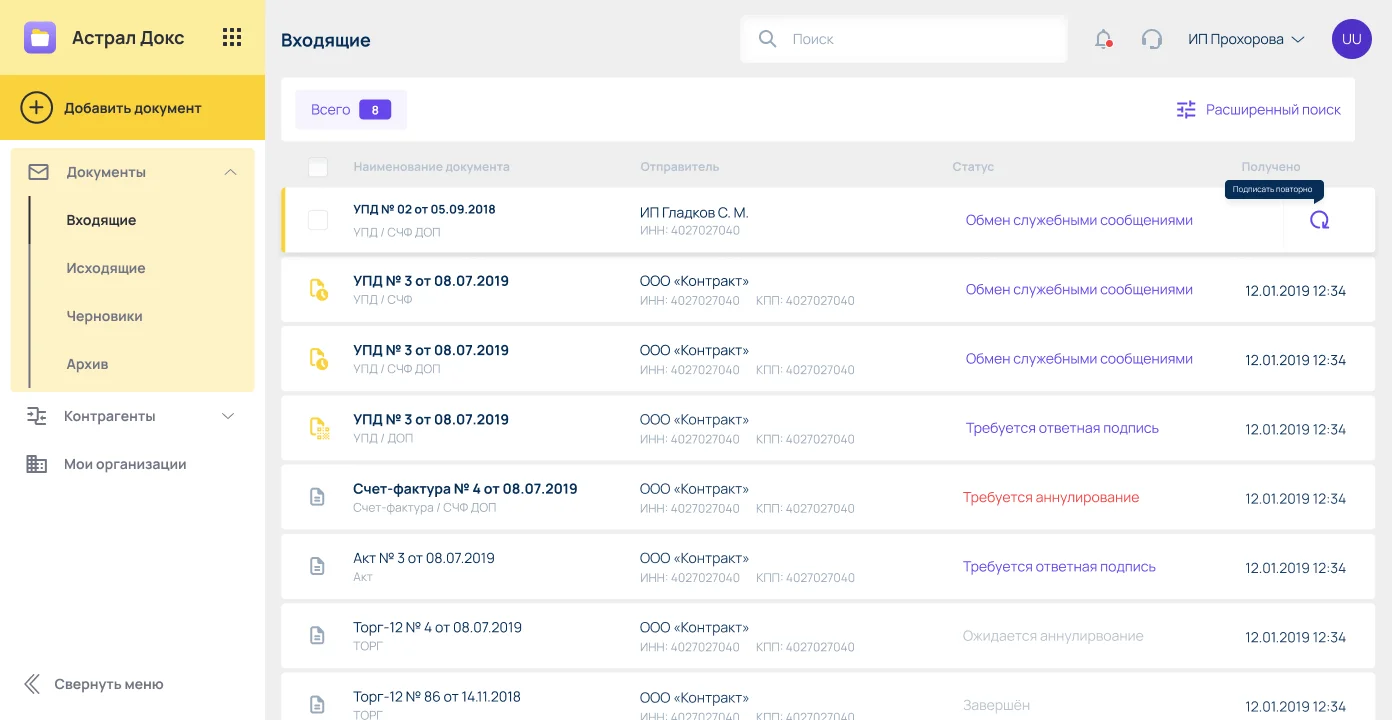1392x720 pixels.
Task: Open the Исходящие folder
Action: click(x=106, y=268)
